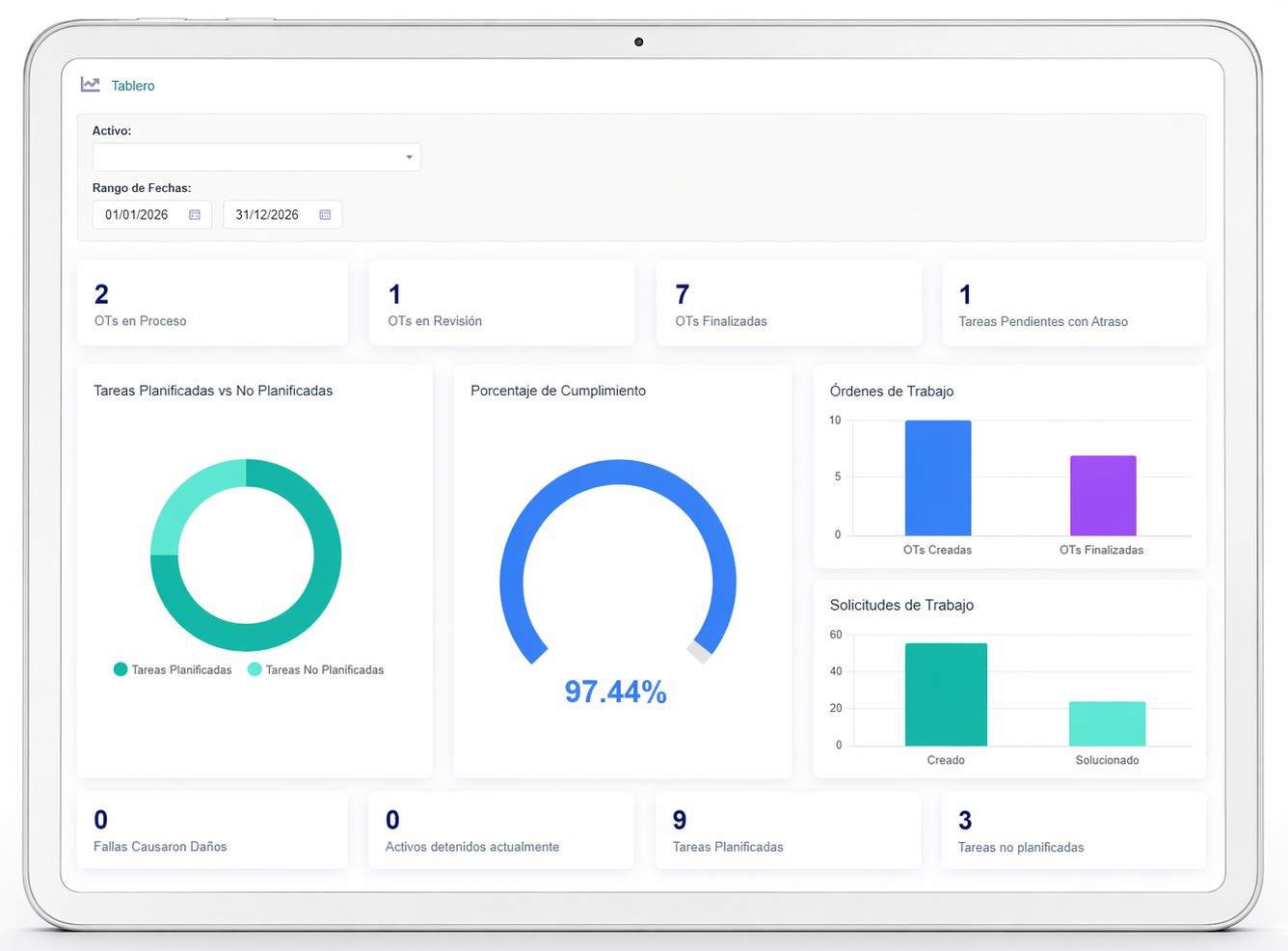Open the Activo selection dropdown
The height and width of the screenshot is (951, 1288).
(x=255, y=156)
